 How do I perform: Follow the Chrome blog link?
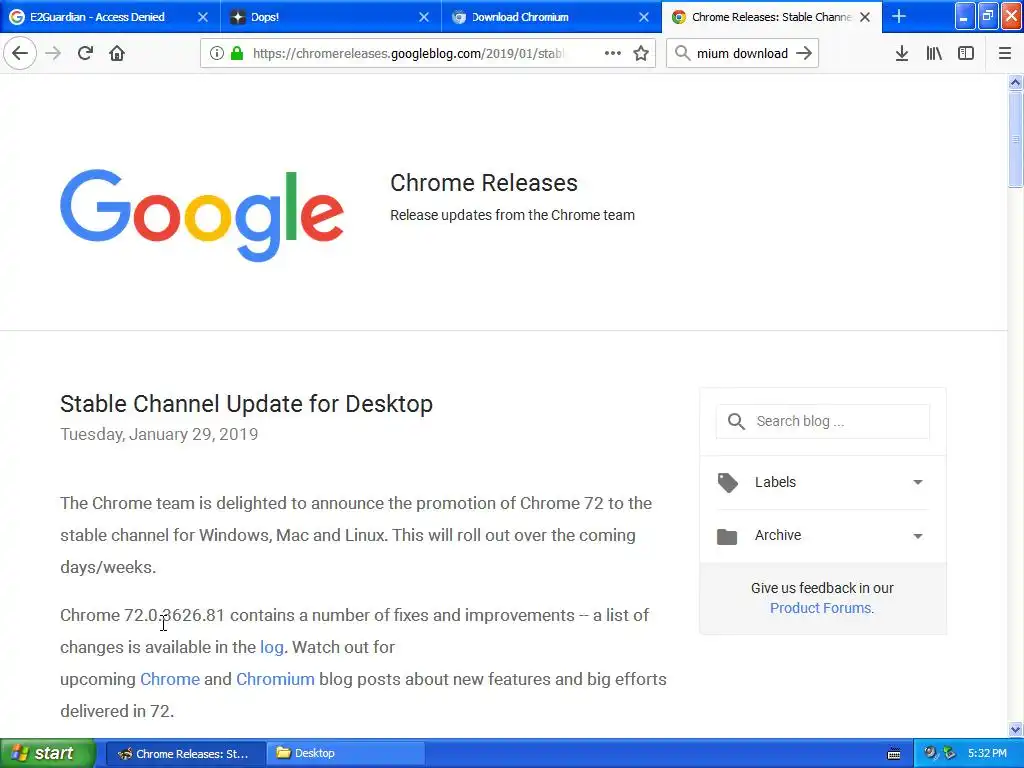[170, 679]
